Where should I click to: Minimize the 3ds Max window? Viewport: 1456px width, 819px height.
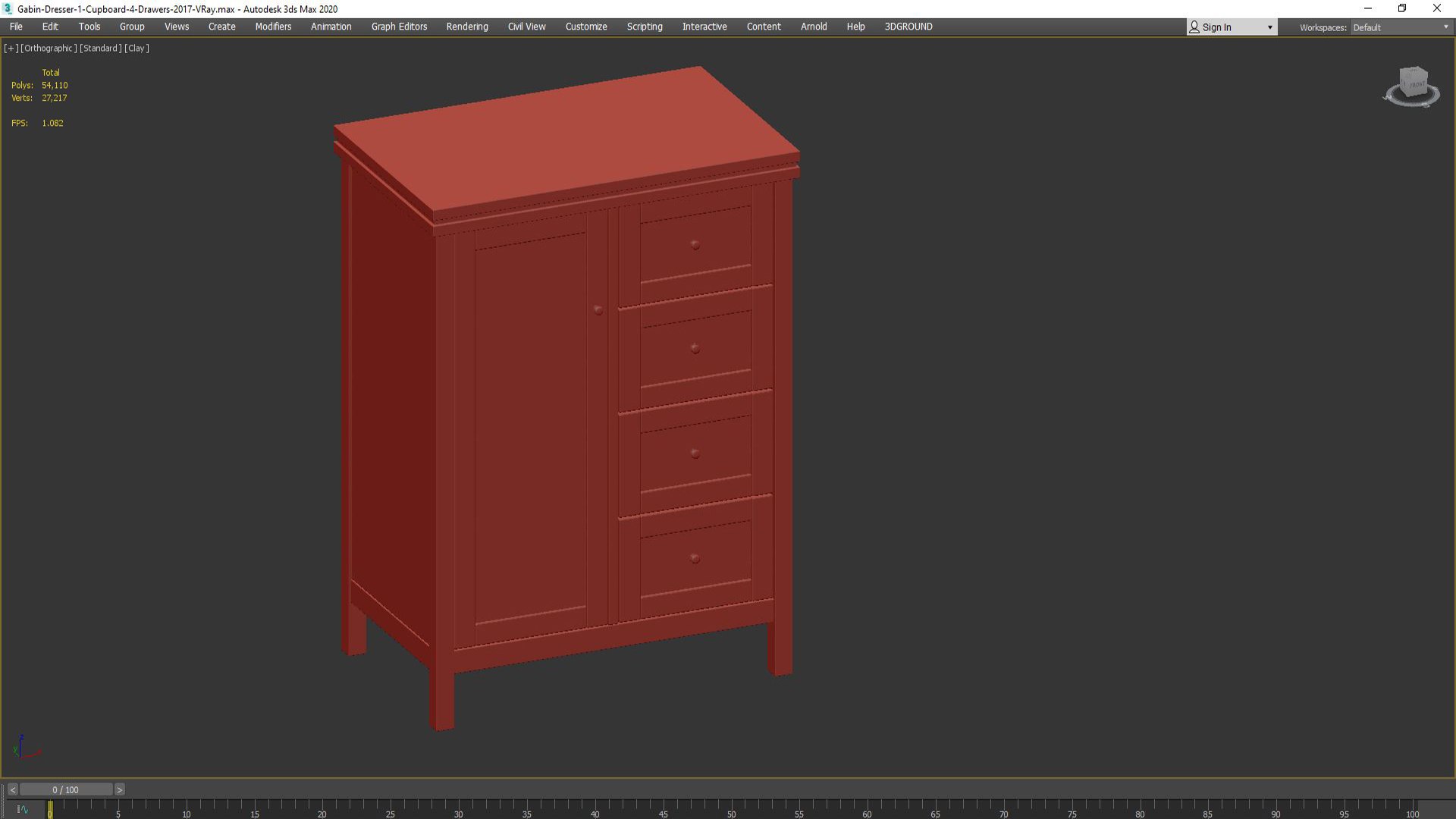(x=1368, y=9)
